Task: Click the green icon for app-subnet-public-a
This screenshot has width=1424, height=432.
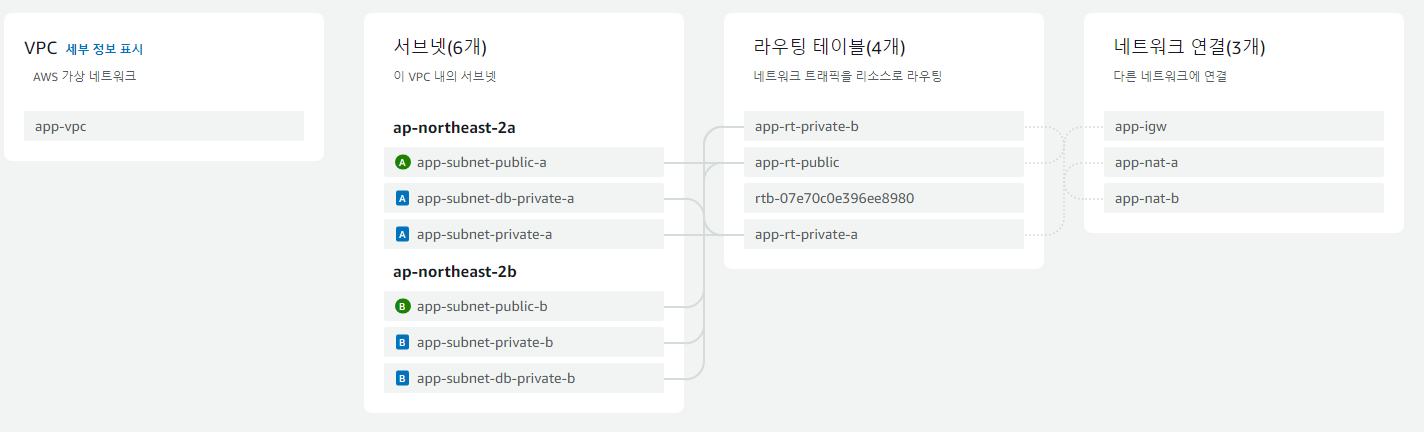Action: point(402,162)
